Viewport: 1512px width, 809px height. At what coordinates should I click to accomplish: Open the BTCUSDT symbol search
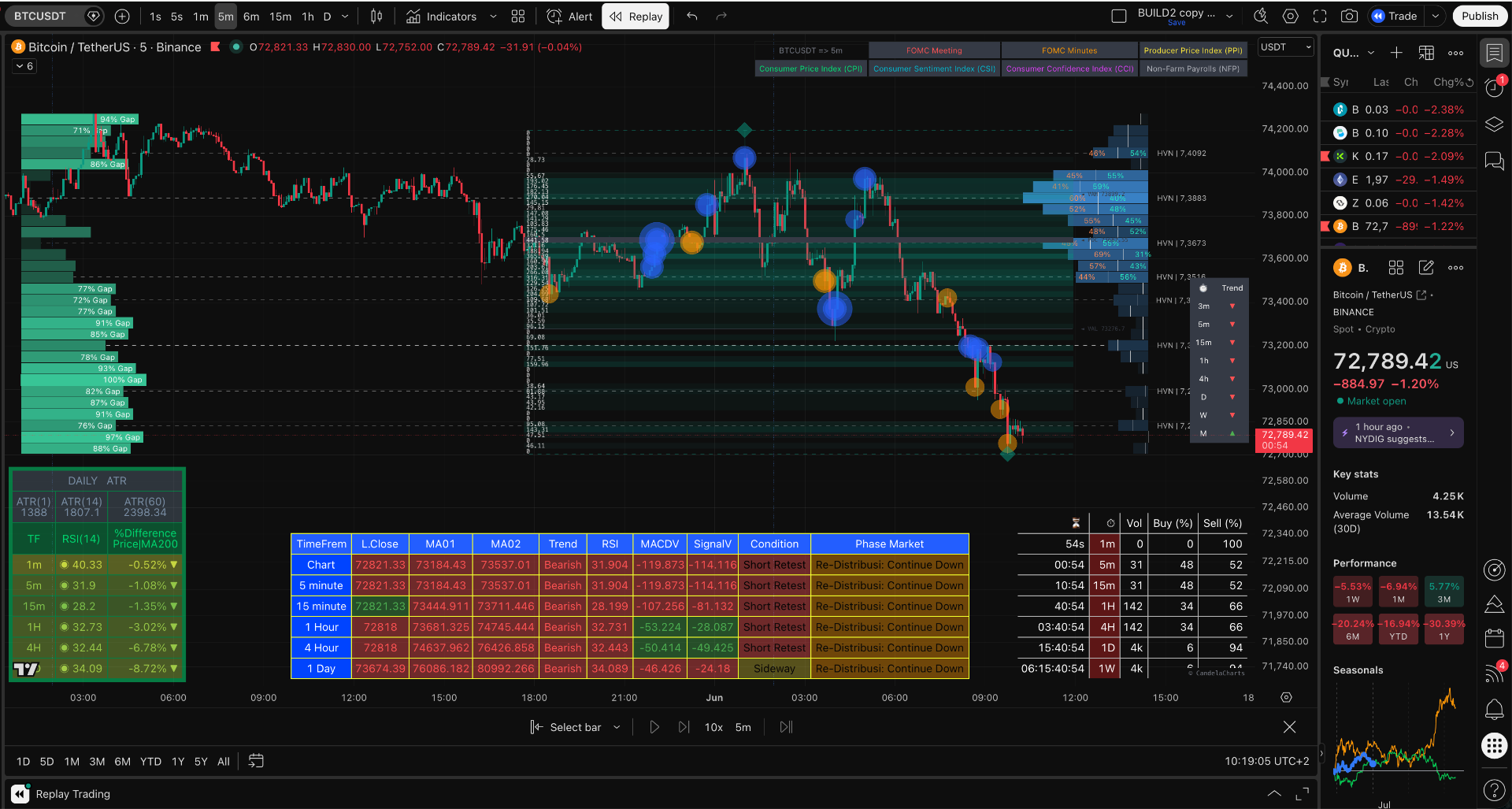pyautogui.click(x=40, y=16)
